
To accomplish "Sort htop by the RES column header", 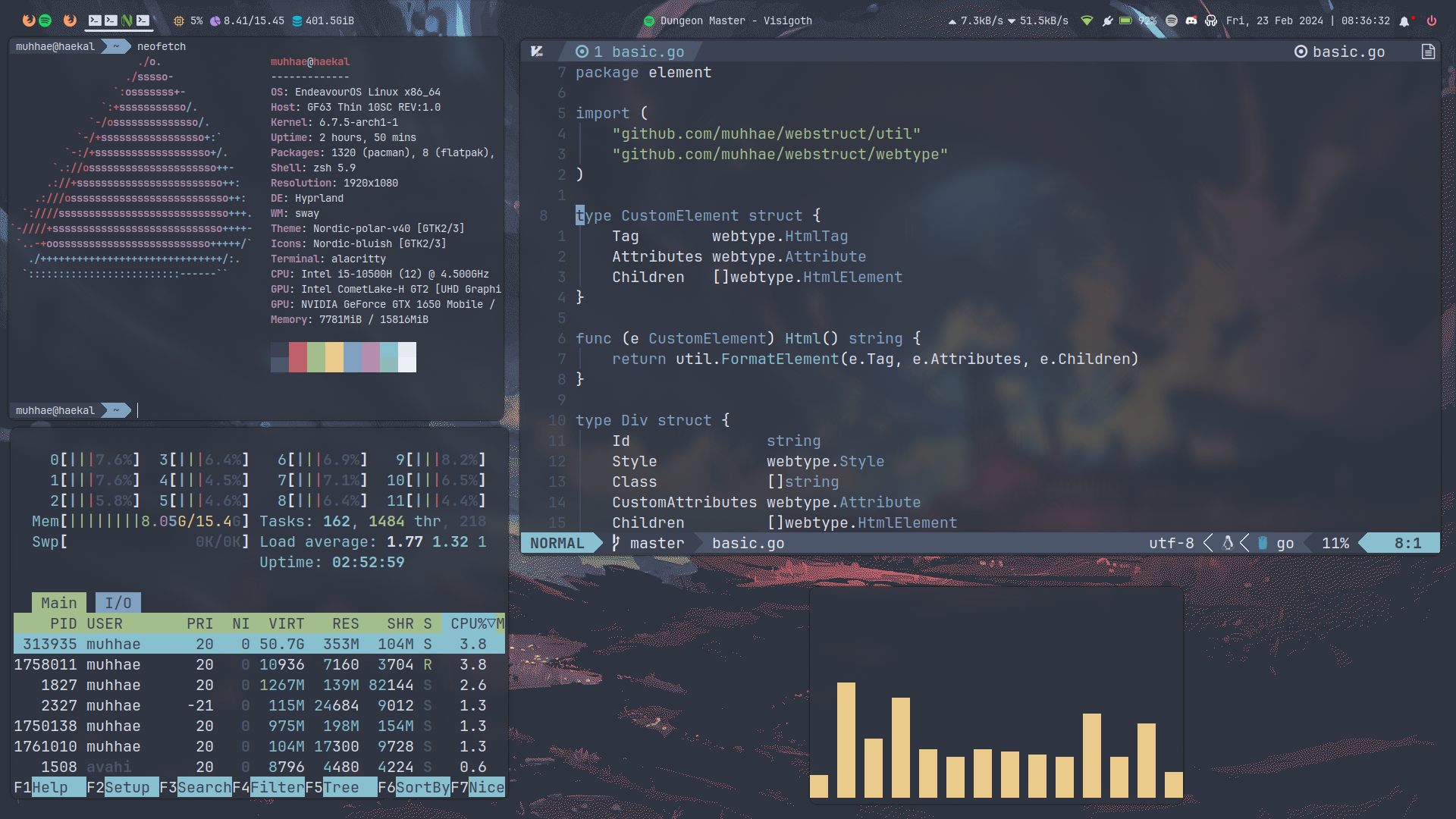I will (346, 623).
